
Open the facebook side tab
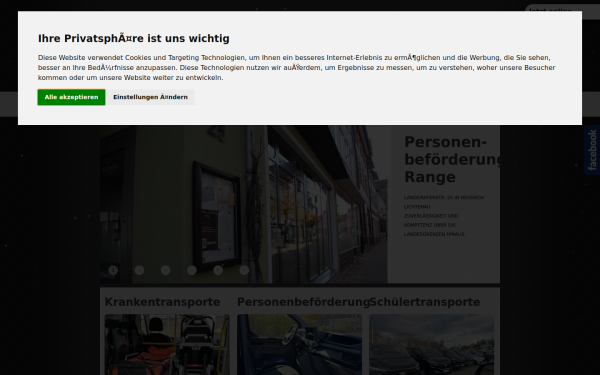pyautogui.click(x=592, y=150)
